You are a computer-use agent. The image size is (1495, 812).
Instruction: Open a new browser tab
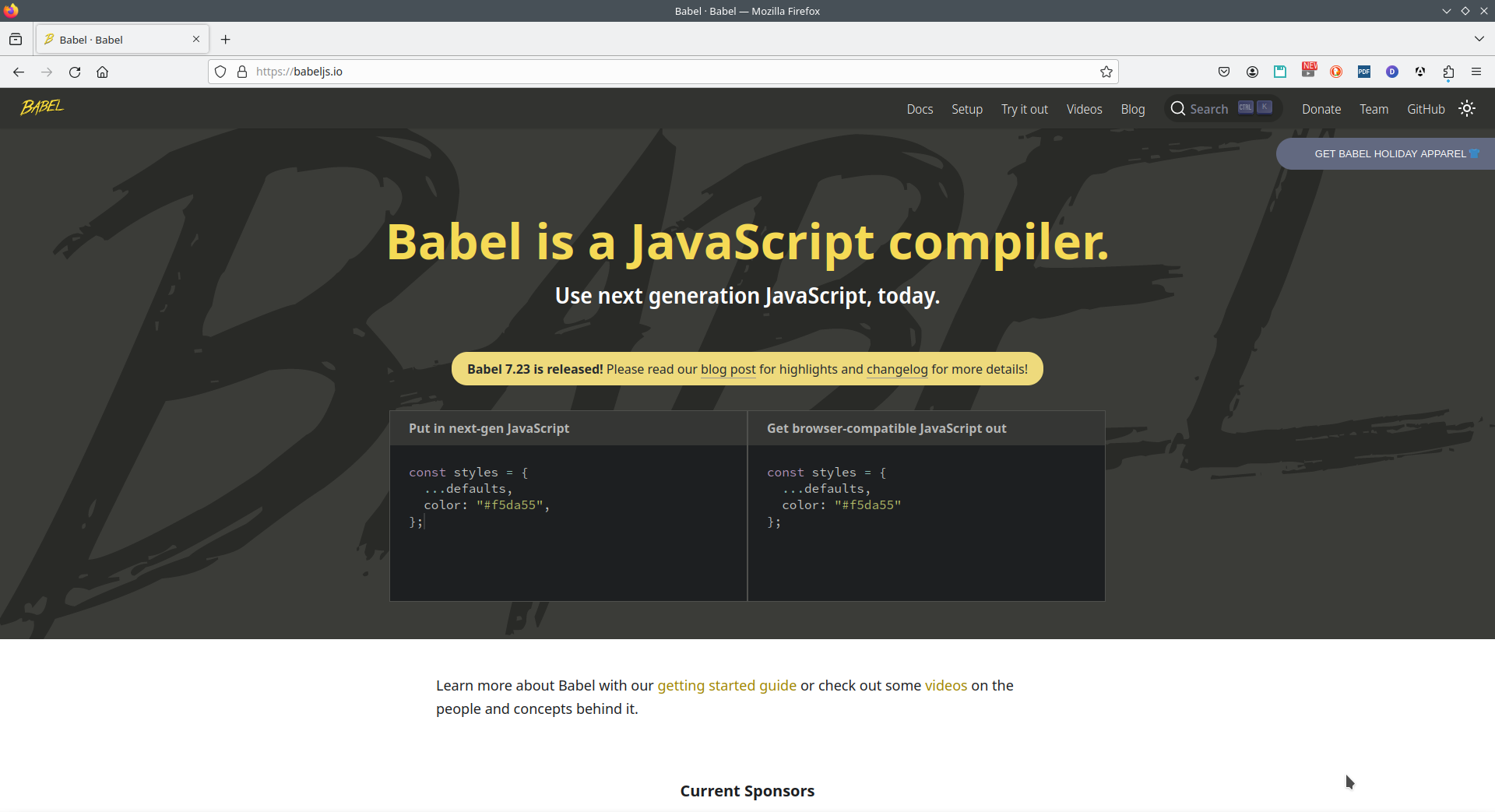point(226,40)
